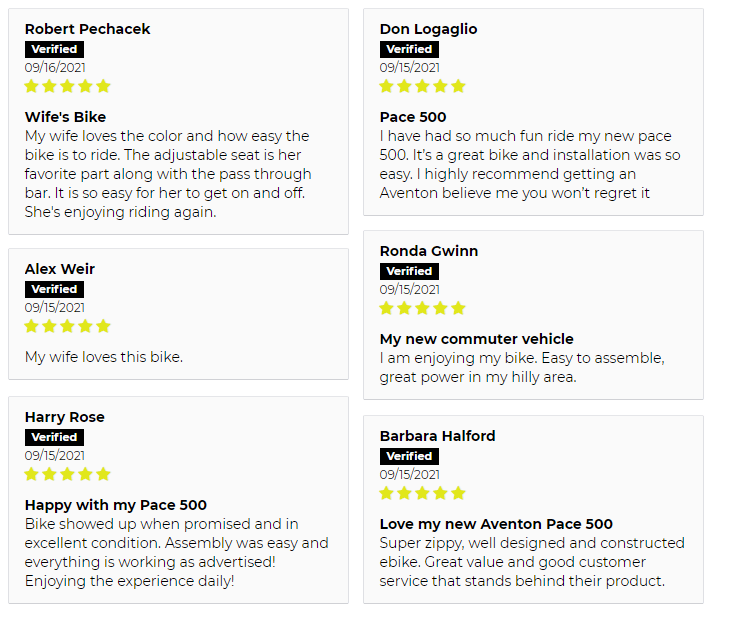
Task: Click Alex Weir's review text
Action: tap(104, 357)
